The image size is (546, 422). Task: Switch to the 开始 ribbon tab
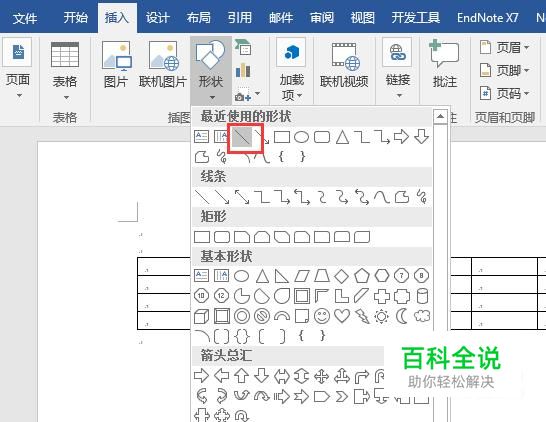tap(75, 18)
